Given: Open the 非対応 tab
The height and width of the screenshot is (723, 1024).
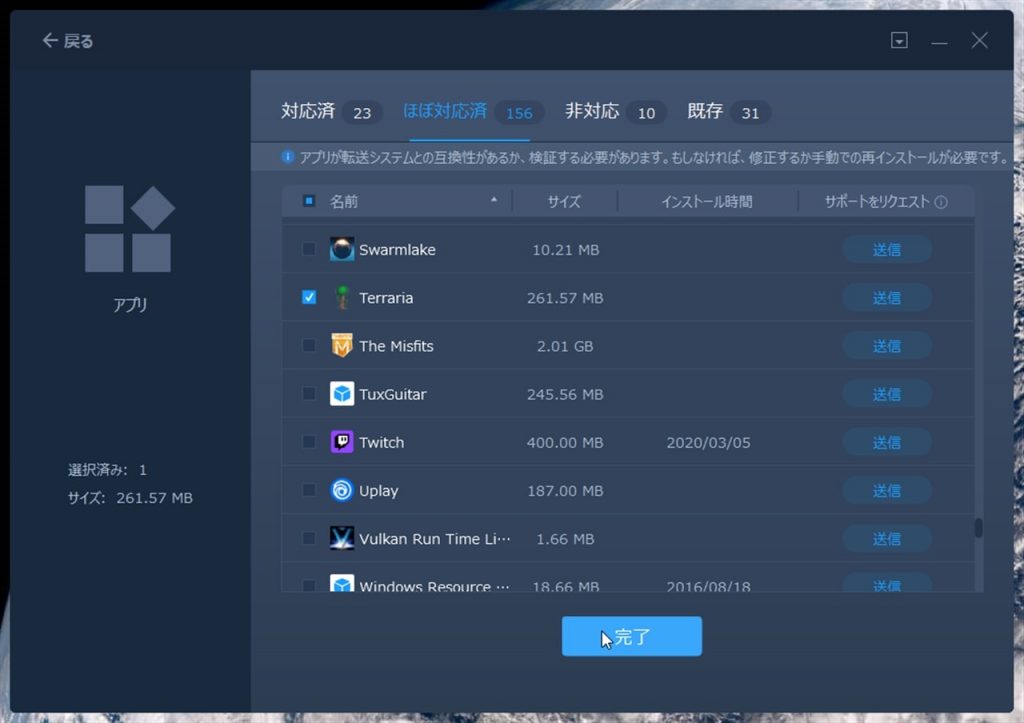Looking at the screenshot, I should 592,112.
